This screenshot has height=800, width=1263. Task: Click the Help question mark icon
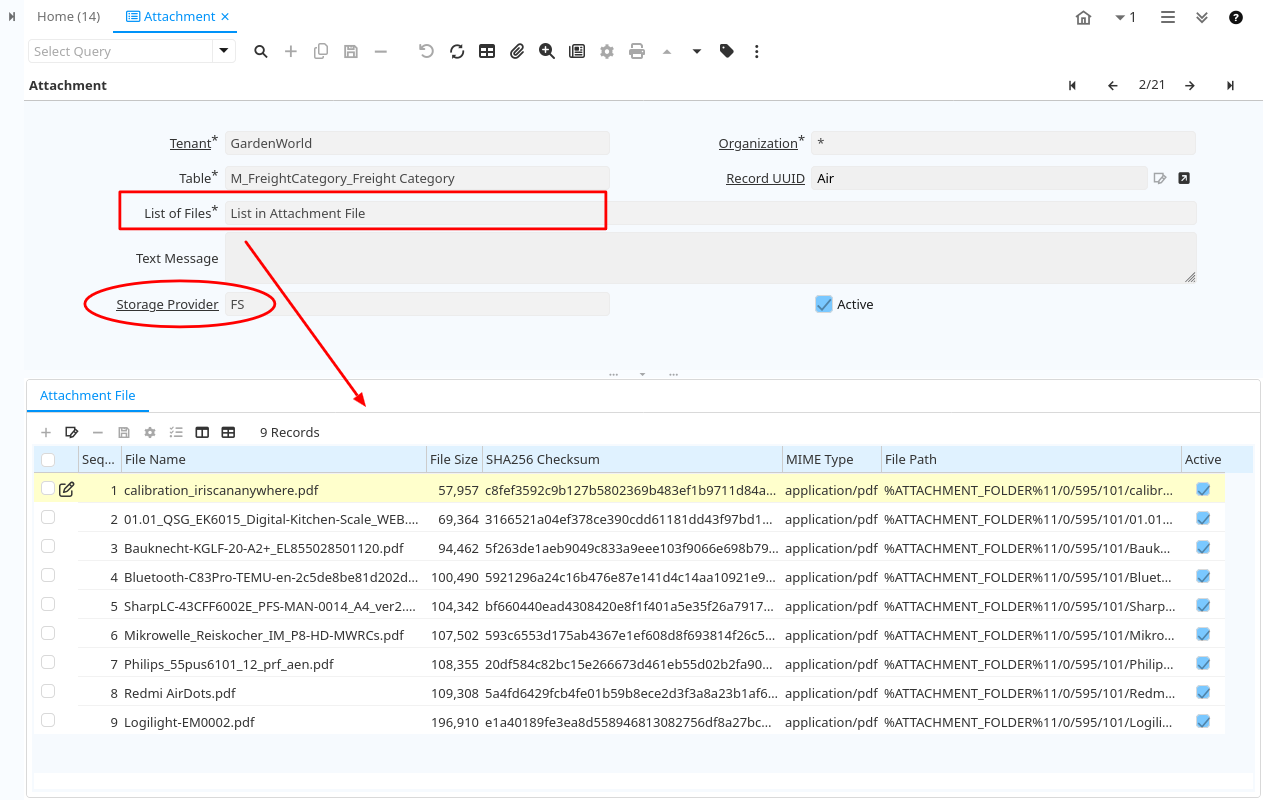point(1236,17)
